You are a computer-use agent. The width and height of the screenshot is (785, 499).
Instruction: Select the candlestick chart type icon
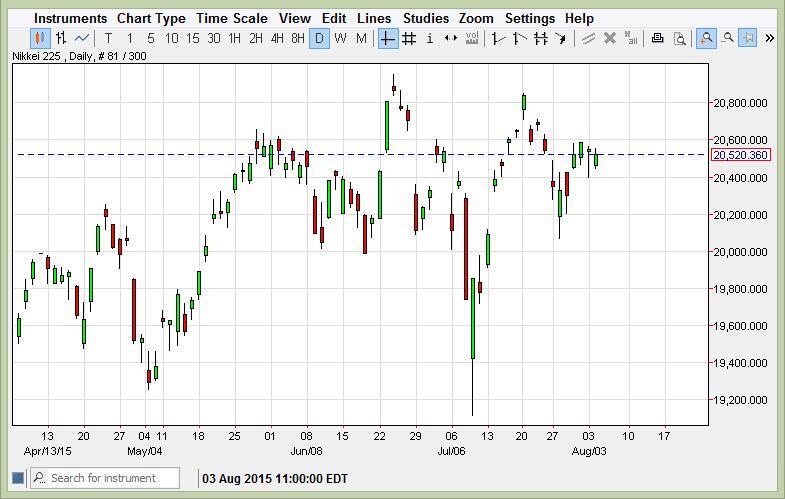click(40, 38)
